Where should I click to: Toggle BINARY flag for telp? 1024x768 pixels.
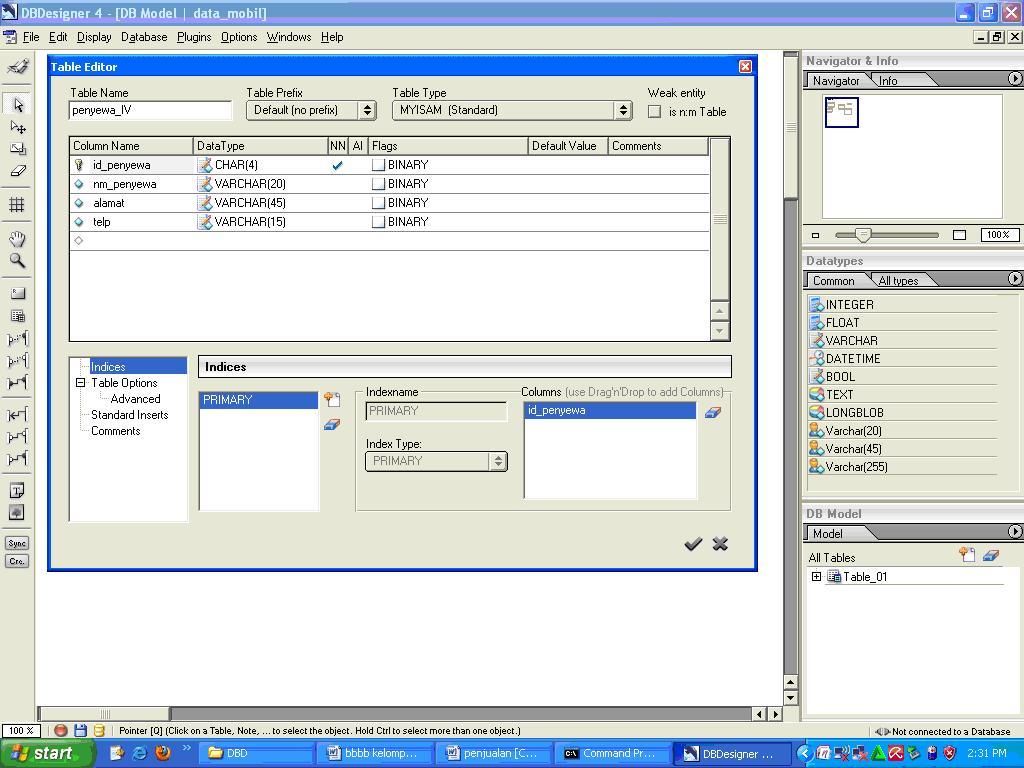tap(378, 222)
